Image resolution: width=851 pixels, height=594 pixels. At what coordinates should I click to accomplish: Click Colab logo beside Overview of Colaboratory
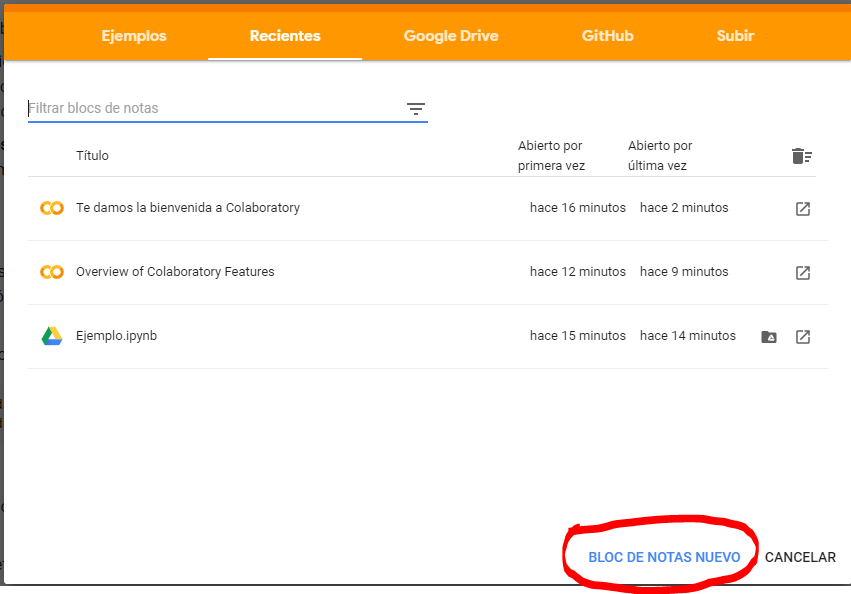[51, 272]
